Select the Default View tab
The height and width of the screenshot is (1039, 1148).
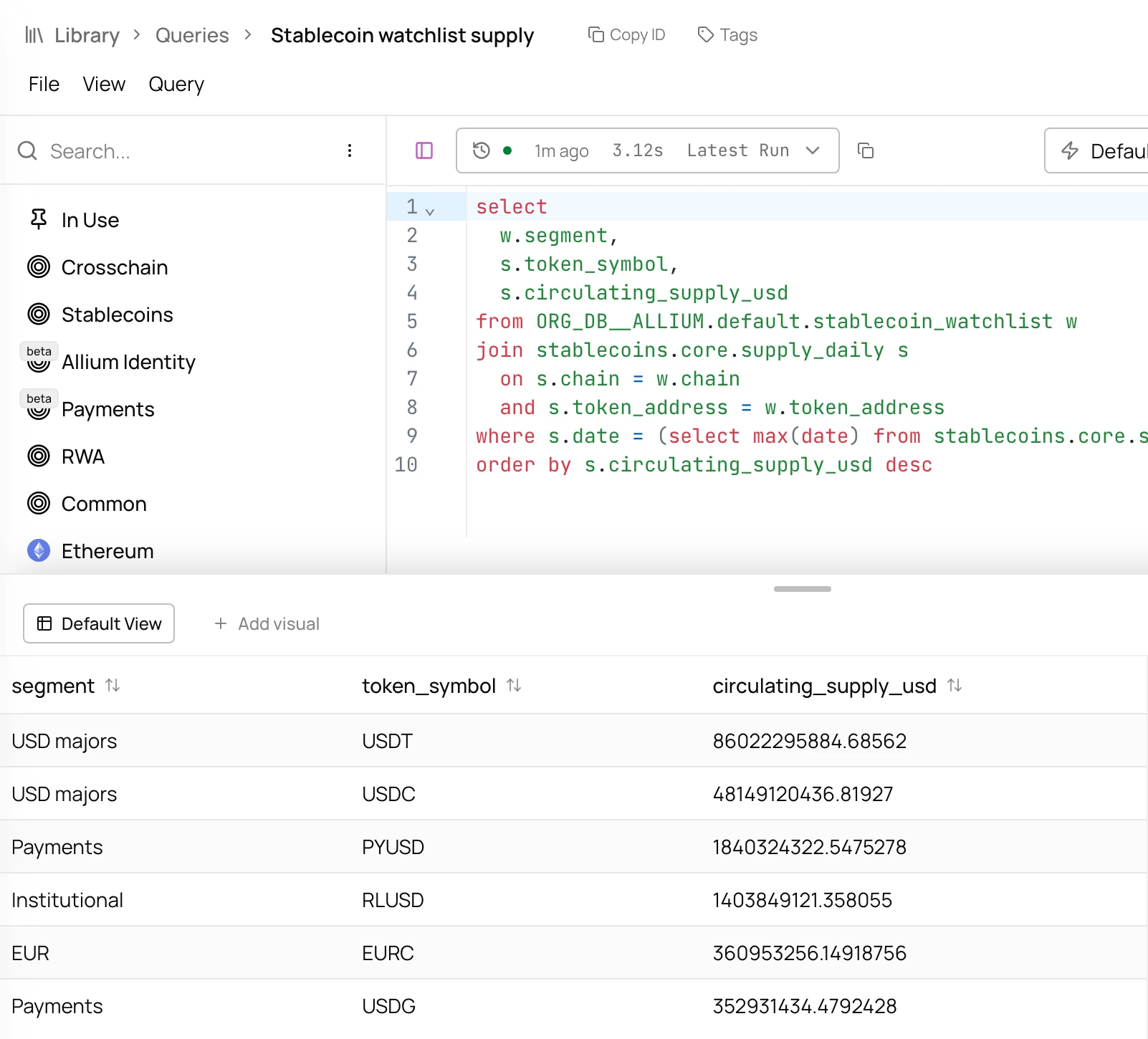(x=99, y=623)
